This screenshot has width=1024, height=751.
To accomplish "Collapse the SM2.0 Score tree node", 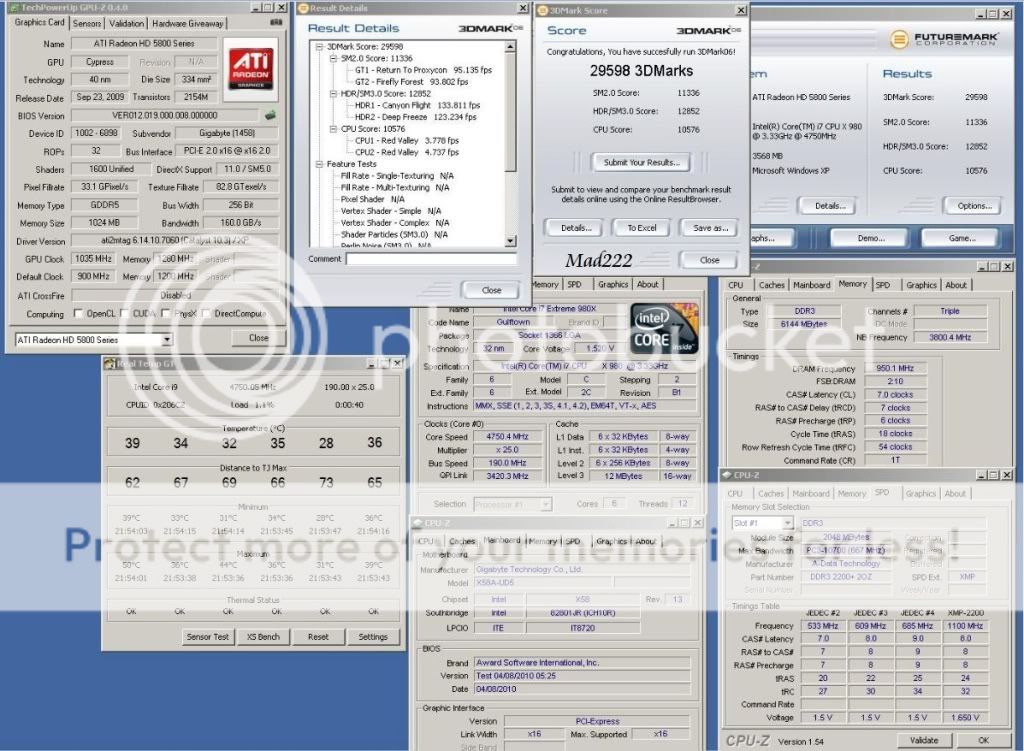I will coord(333,59).
